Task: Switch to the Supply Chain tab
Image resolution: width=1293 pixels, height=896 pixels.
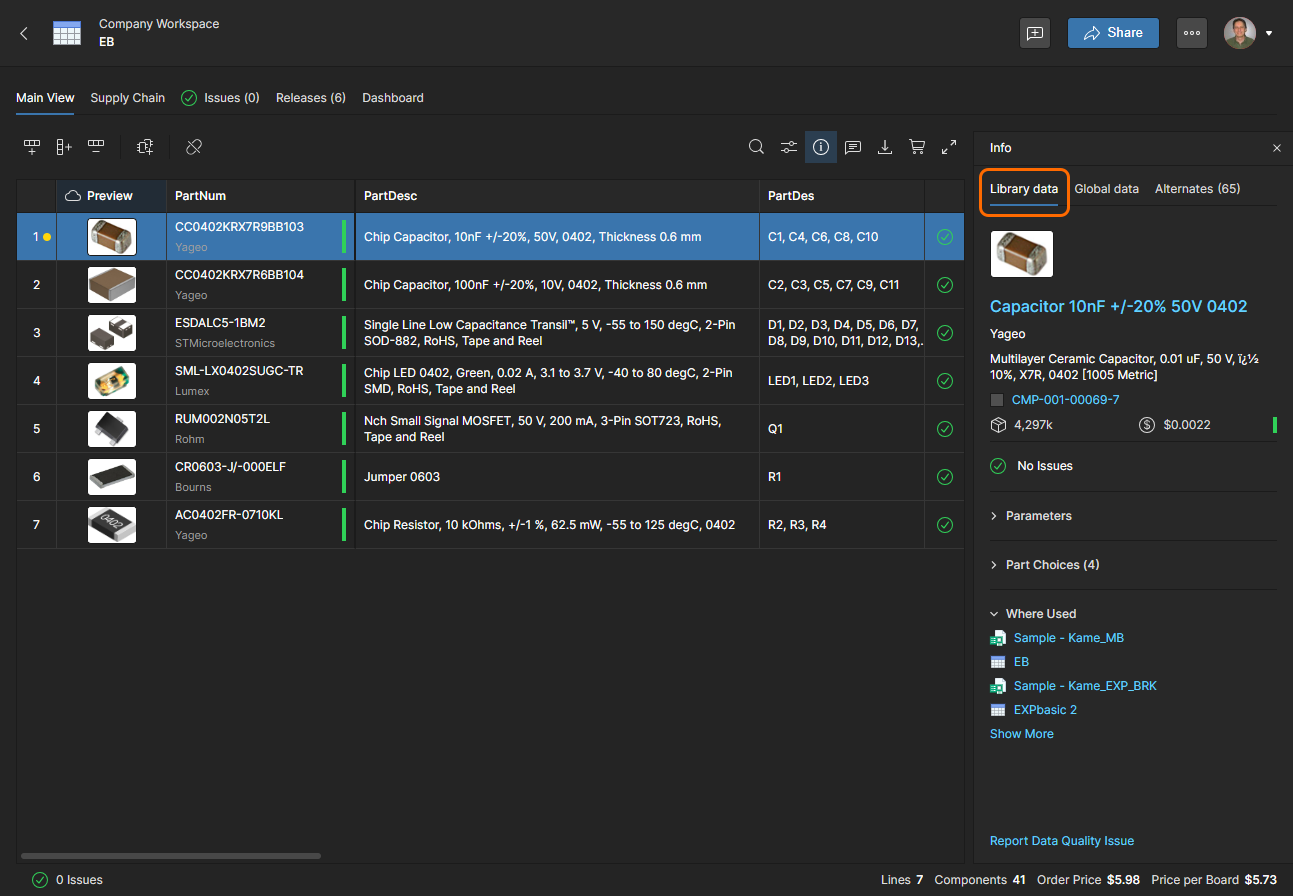Action: coord(127,98)
